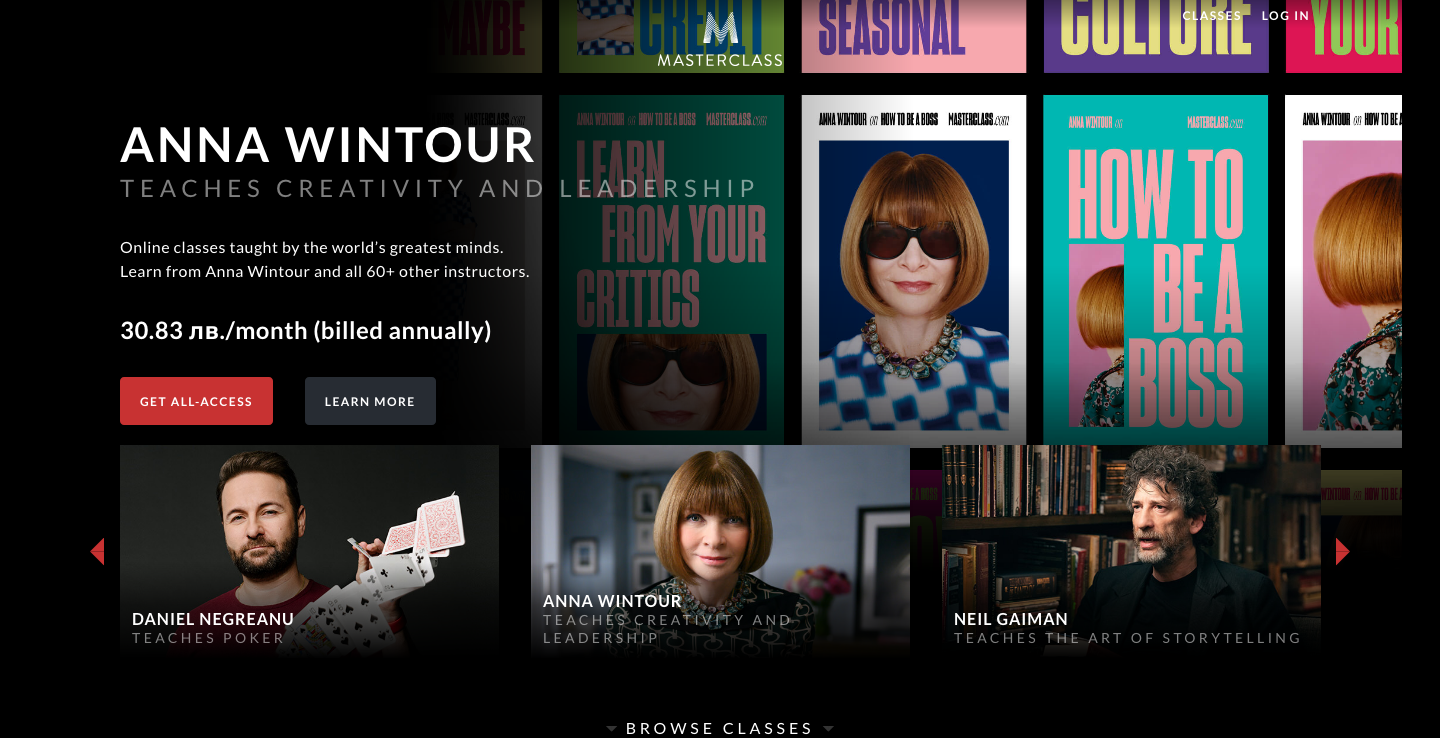
Task: Click the Learn More button
Action: (x=370, y=401)
